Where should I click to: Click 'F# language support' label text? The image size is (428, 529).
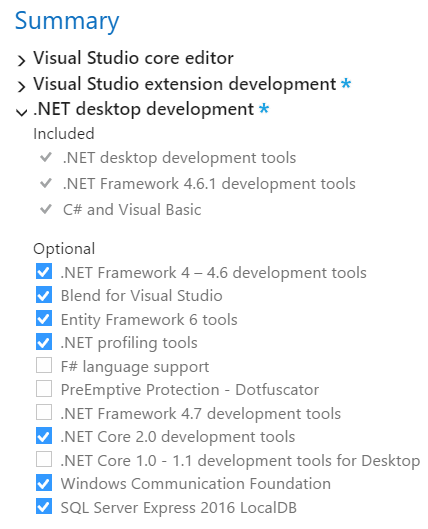(x=135, y=367)
